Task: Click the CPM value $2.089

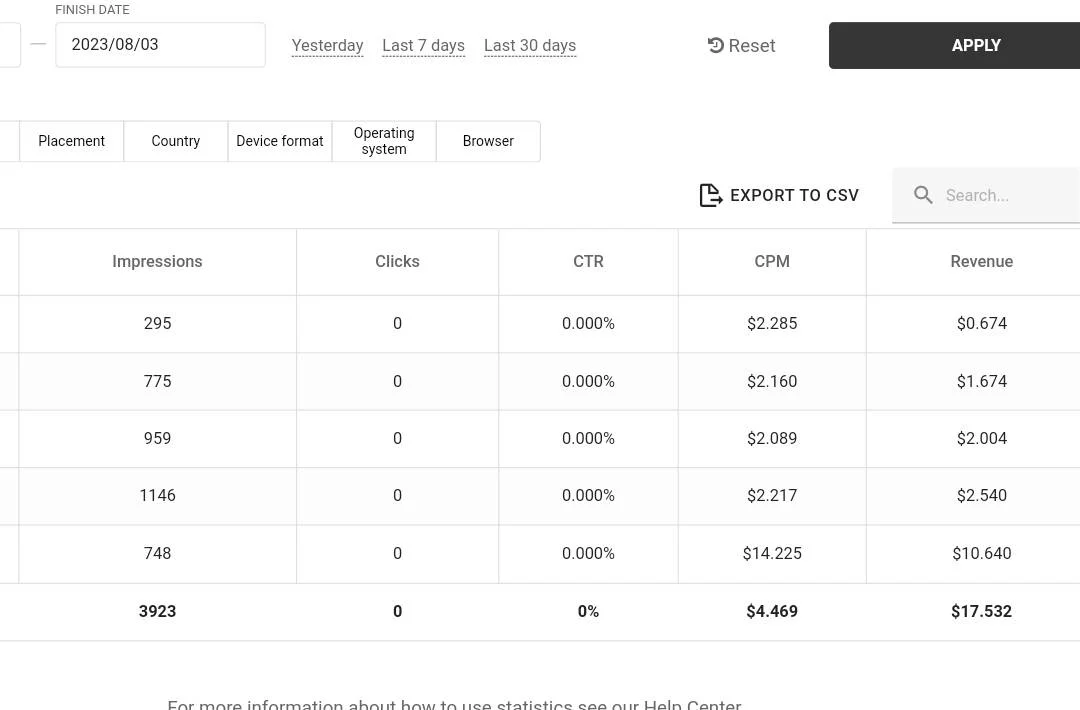Action: tap(772, 439)
